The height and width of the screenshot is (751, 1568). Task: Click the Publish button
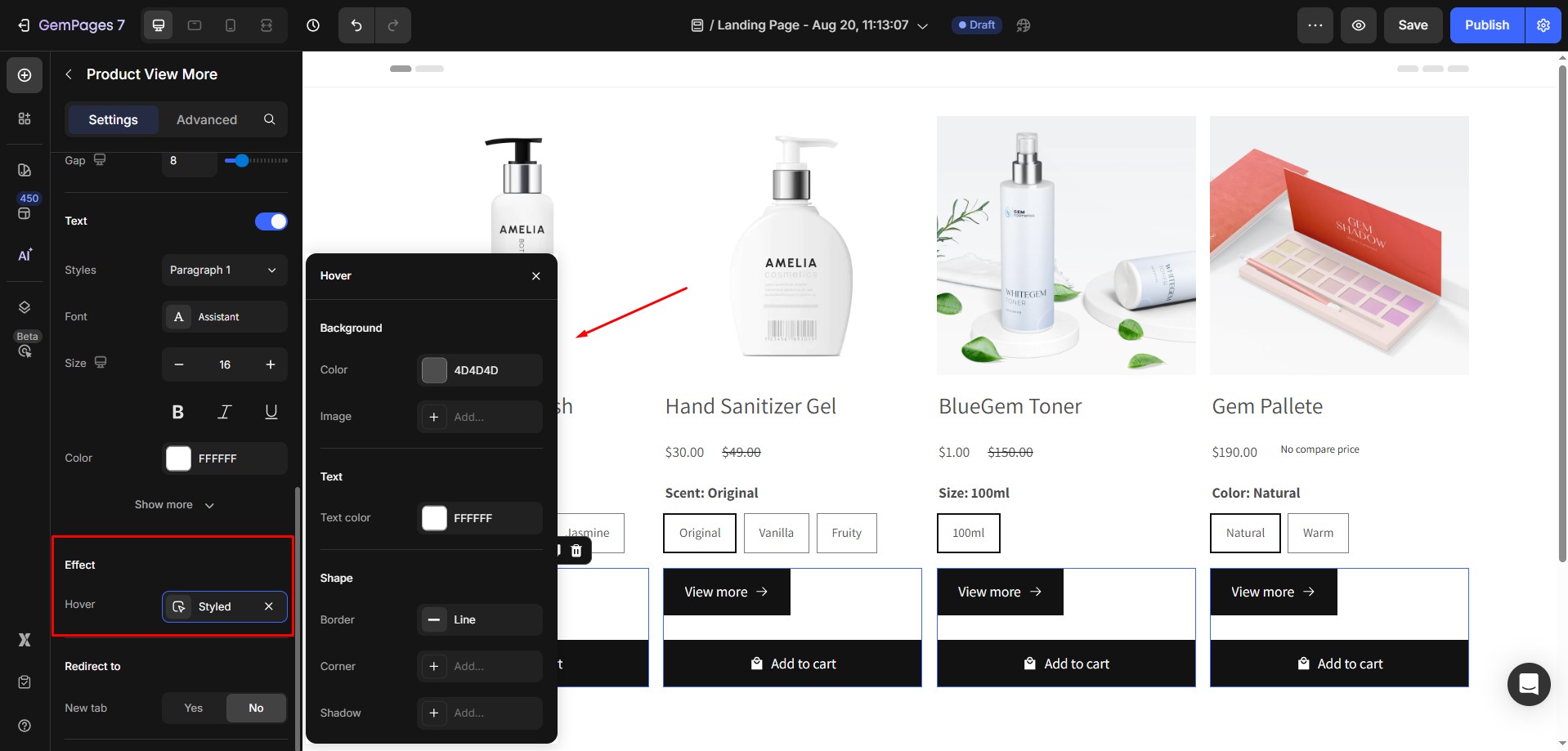[x=1485, y=25]
